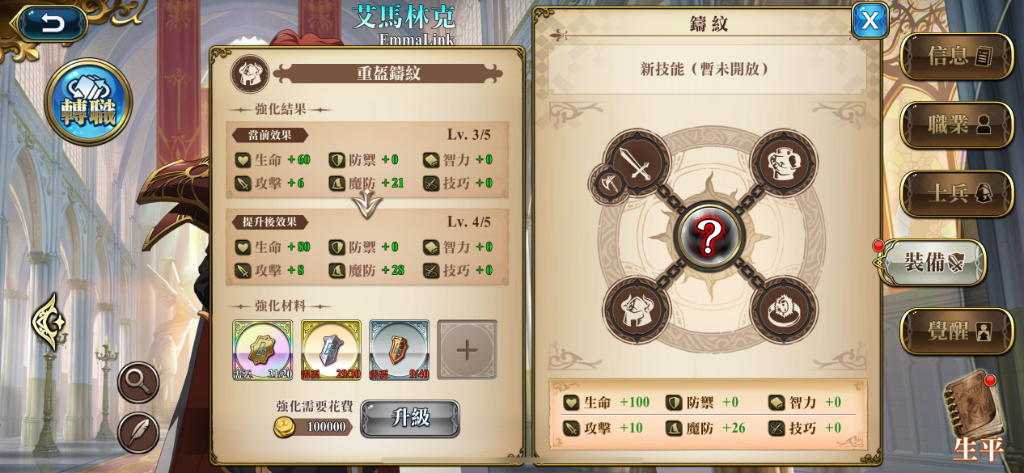Switch to the 信息 tab
Viewport: 1024px width, 473px height.
[957, 56]
